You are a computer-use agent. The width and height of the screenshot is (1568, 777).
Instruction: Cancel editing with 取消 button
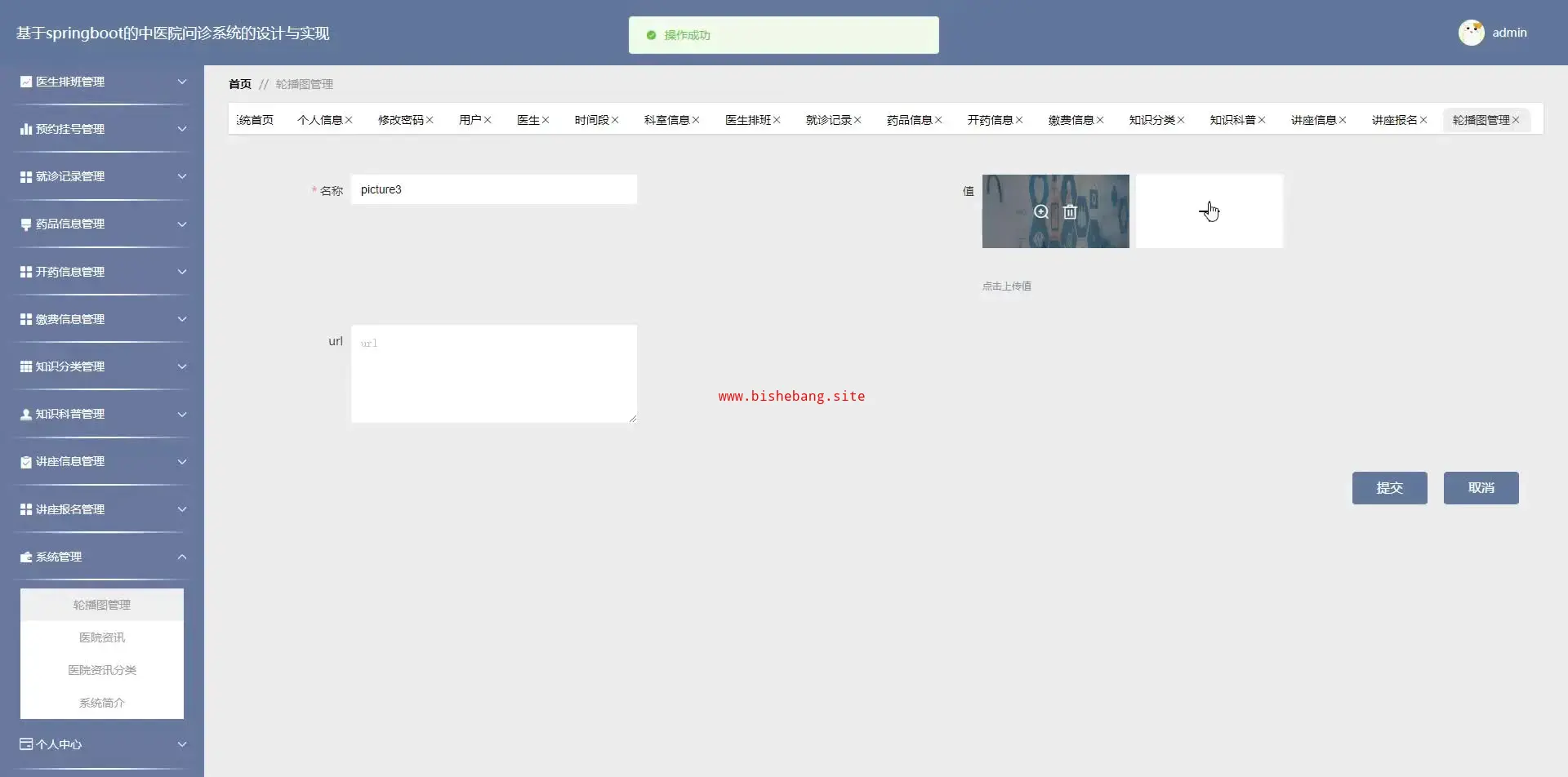click(x=1481, y=488)
